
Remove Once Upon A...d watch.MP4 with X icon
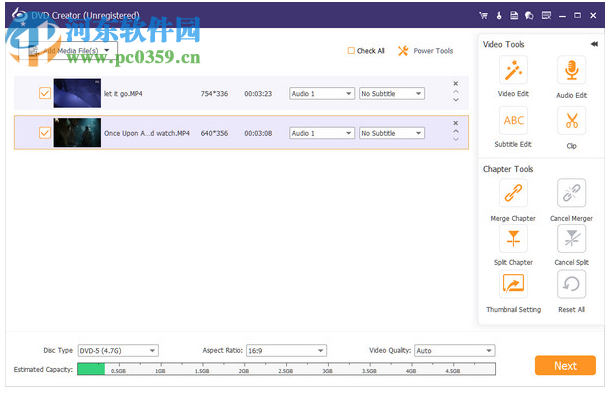point(456,123)
